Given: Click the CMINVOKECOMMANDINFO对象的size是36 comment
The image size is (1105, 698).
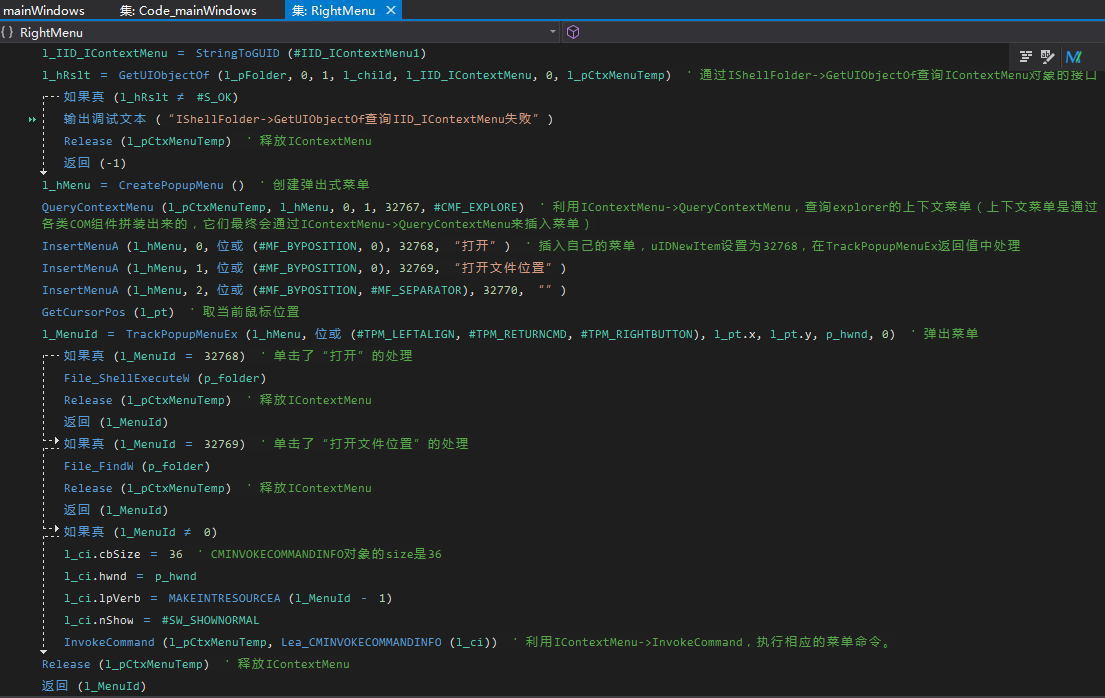Looking at the screenshot, I should (326, 555).
